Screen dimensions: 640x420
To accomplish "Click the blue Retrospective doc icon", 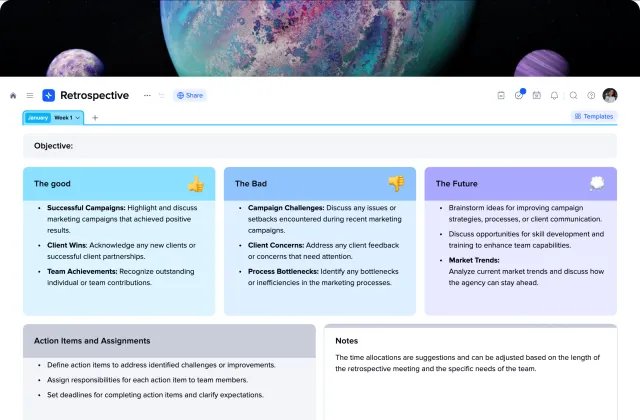I will [49, 96].
